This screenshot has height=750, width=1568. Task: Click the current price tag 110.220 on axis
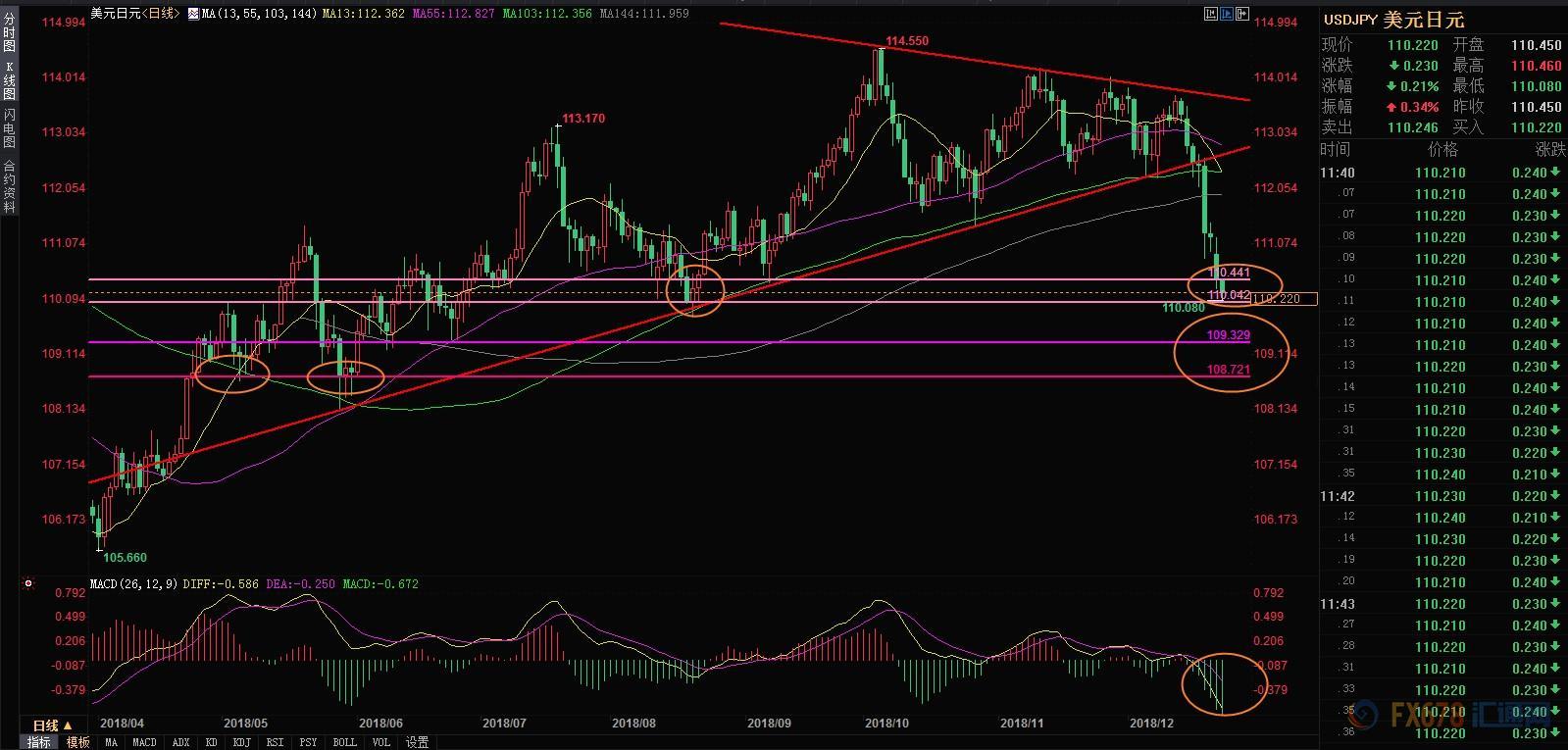point(1283,298)
